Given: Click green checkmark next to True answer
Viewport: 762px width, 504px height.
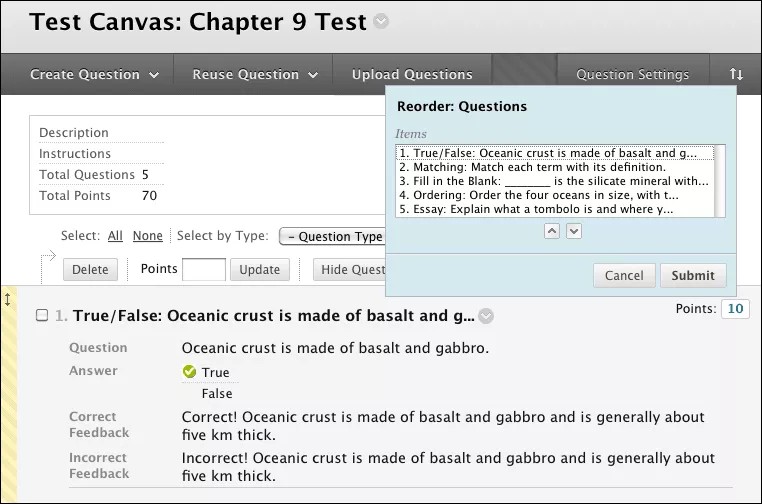Looking at the screenshot, I should click(x=189, y=372).
